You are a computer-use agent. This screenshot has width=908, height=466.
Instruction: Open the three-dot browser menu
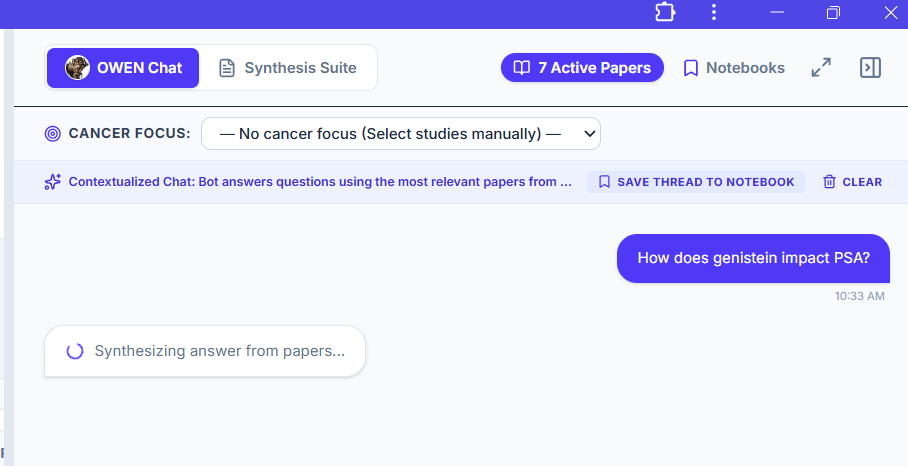click(714, 12)
